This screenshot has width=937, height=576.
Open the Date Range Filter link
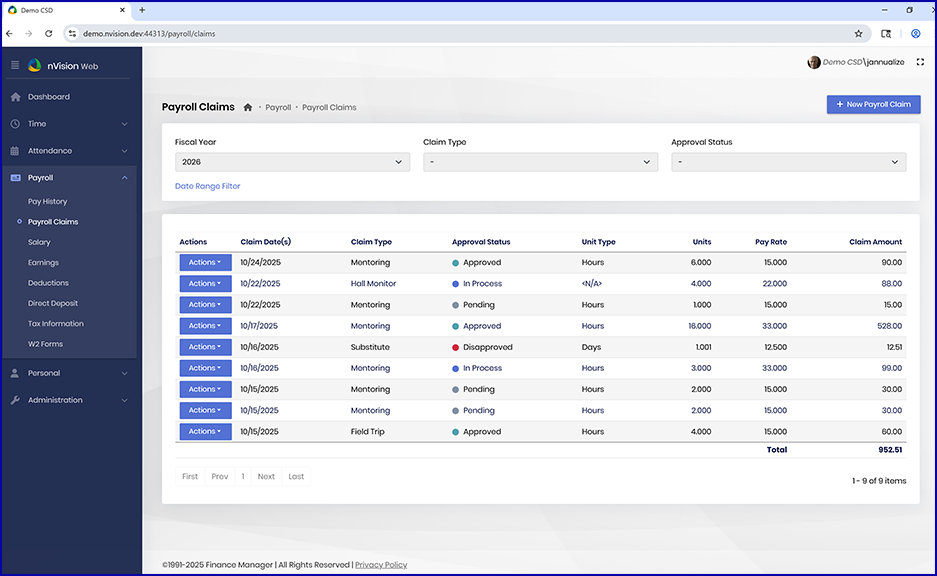[207, 186]
